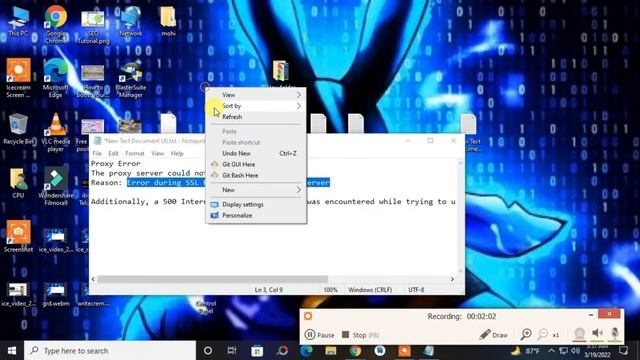Image resolution: width=640 pixels, height=360 pixels.
Task: Expand the View submenu in context menu
Action: pyautogui.click(x=256, y=95)
